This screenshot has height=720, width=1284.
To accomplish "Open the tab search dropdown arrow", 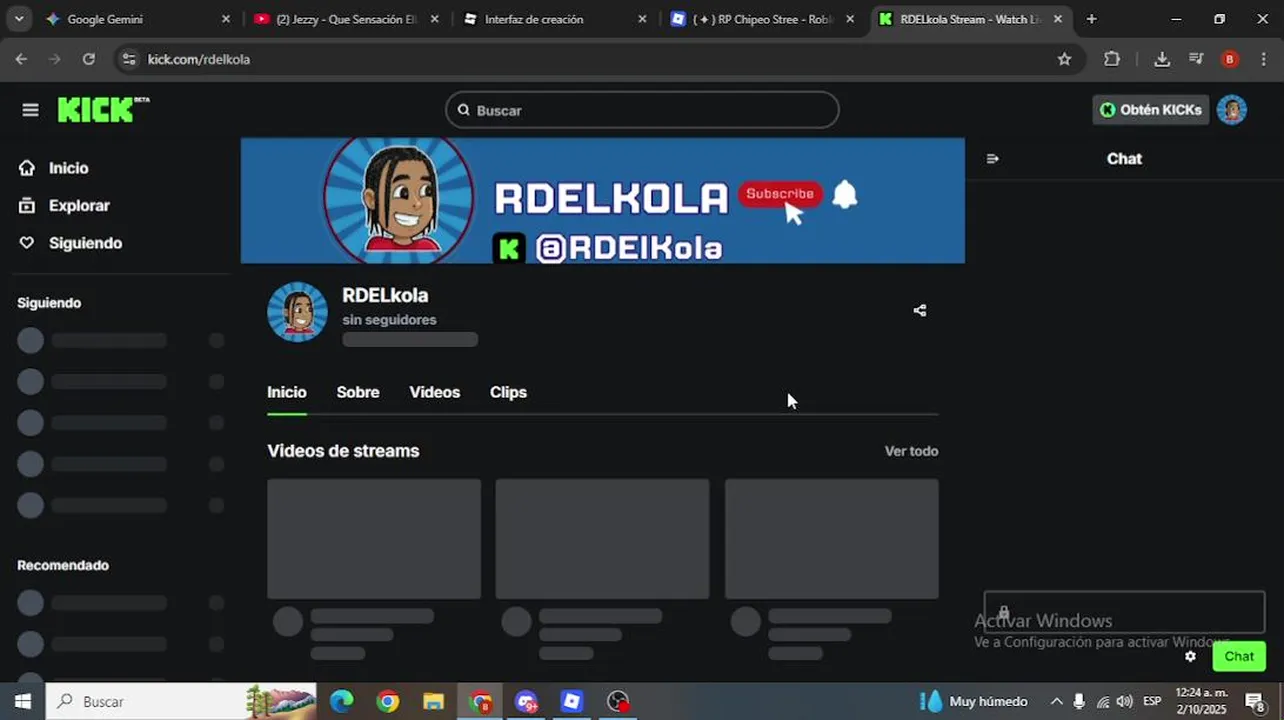I will 20,19.
